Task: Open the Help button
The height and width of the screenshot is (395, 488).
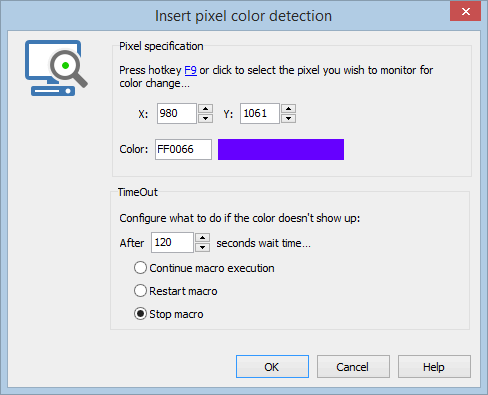Action: 434,367
